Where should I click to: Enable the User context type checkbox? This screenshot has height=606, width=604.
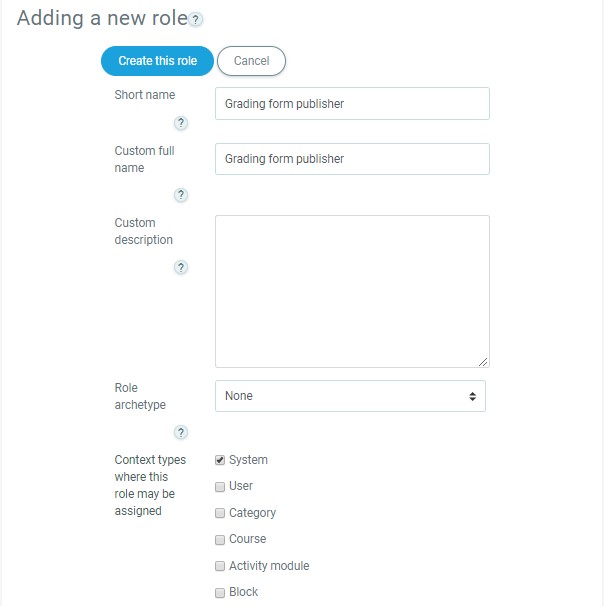click(220, 486)
